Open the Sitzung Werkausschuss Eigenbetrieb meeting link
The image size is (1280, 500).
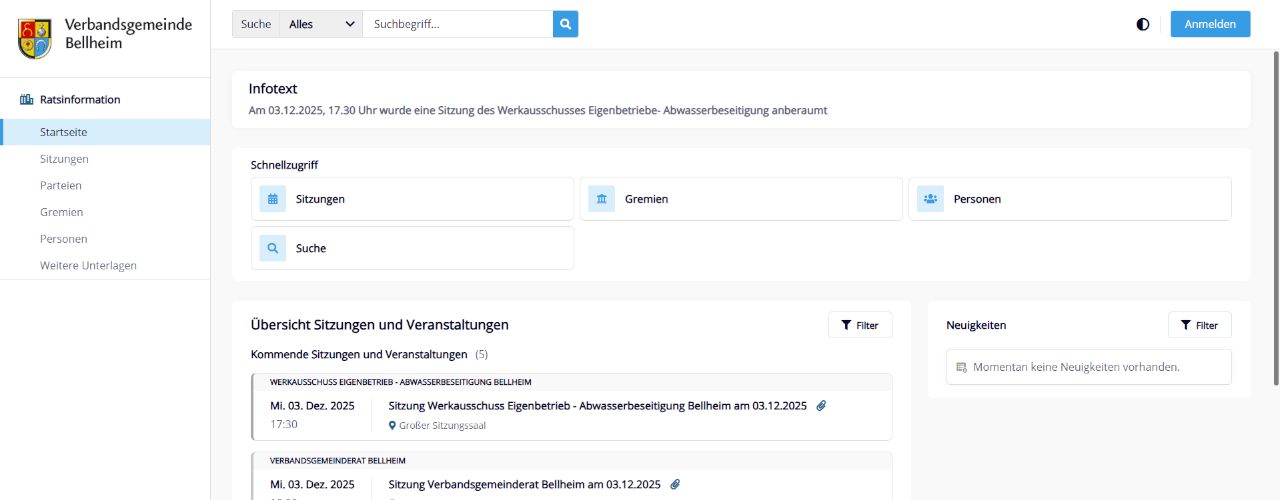pyautogui.click(x=597, y=406)
